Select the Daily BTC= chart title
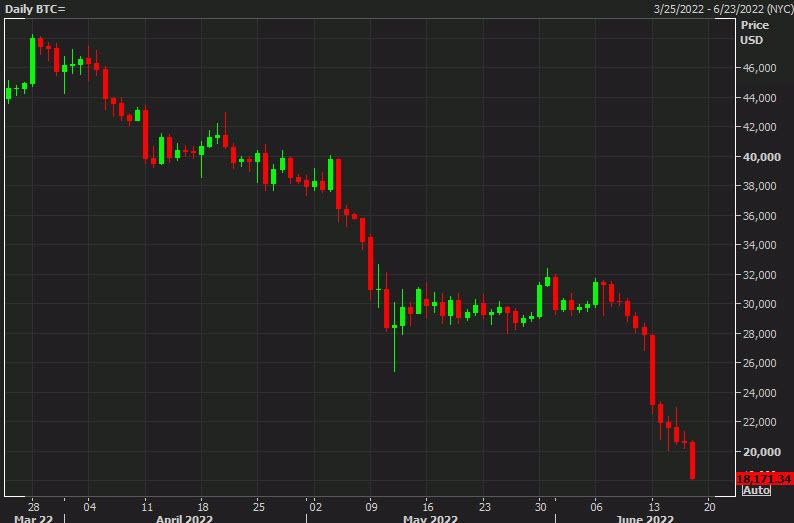The height and width of the screenshot is (523, 794). point(35,9)
